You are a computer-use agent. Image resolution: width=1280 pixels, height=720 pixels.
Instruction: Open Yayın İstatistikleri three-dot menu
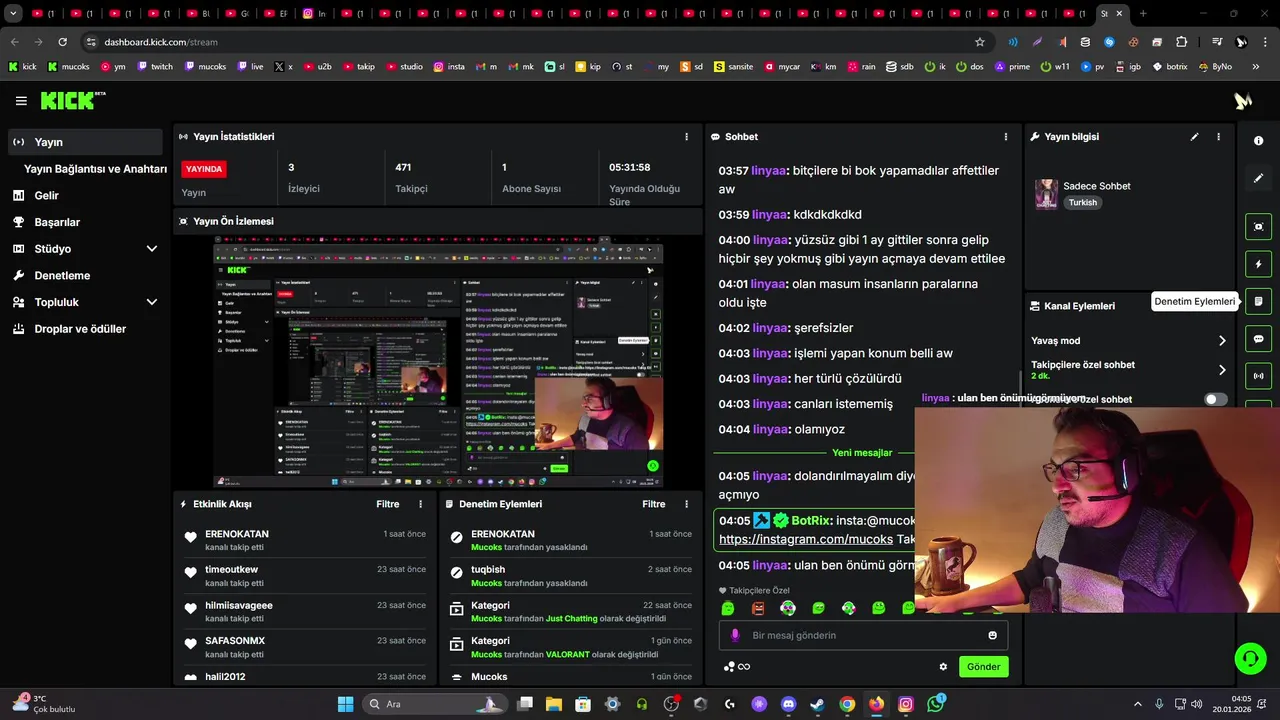686,137
